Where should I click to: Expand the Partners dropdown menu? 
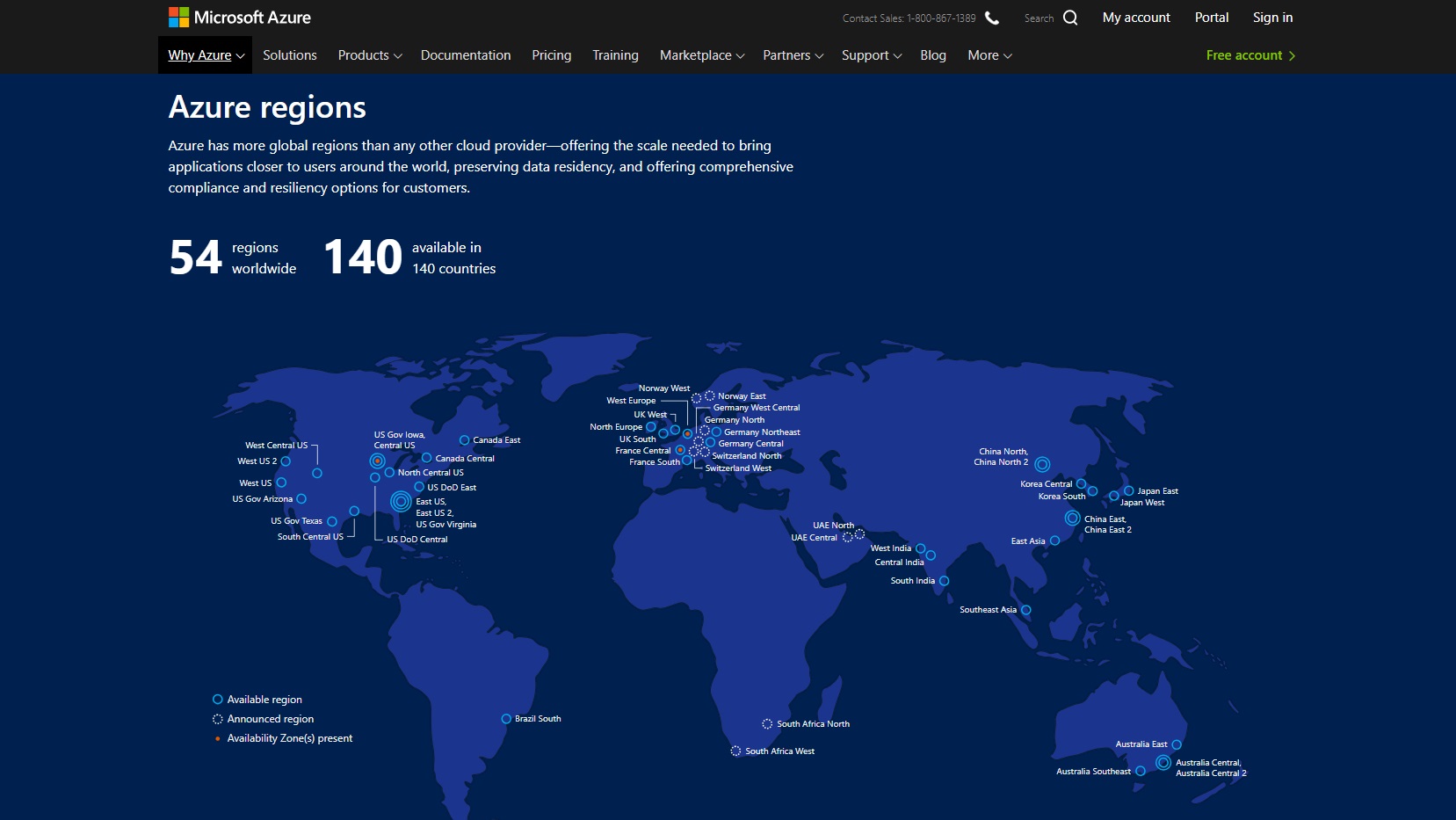pos(793,55)
